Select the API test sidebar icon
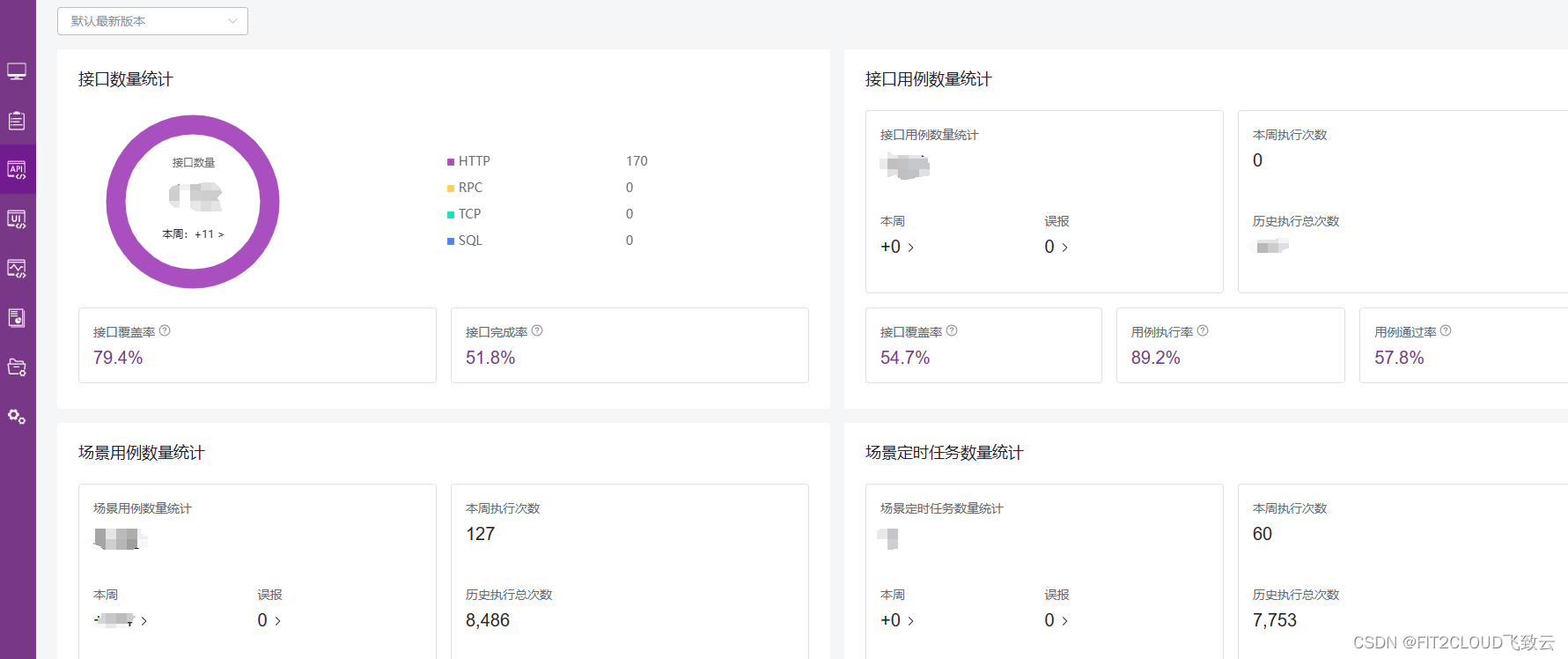The width and height of the screenshot is (1568, 659). pyautogui.click(x=17, y=170)
